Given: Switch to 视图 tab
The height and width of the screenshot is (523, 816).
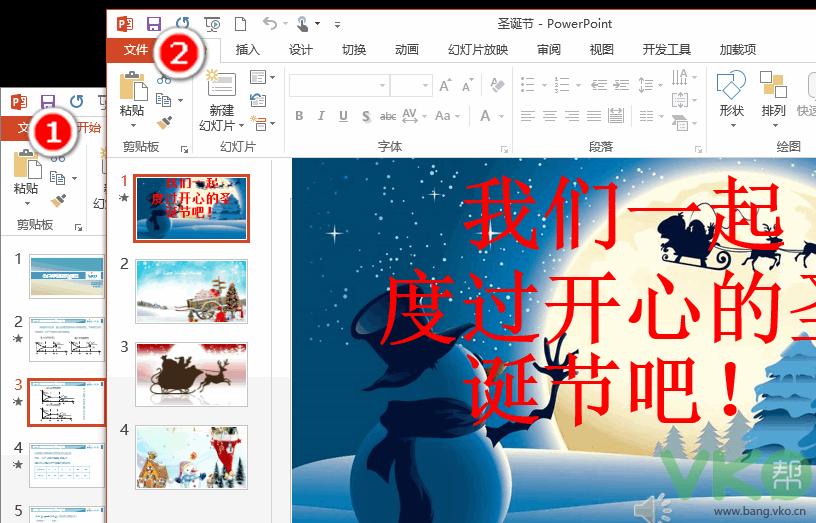Looking at the screenshot, I should [x=601, y=49].
